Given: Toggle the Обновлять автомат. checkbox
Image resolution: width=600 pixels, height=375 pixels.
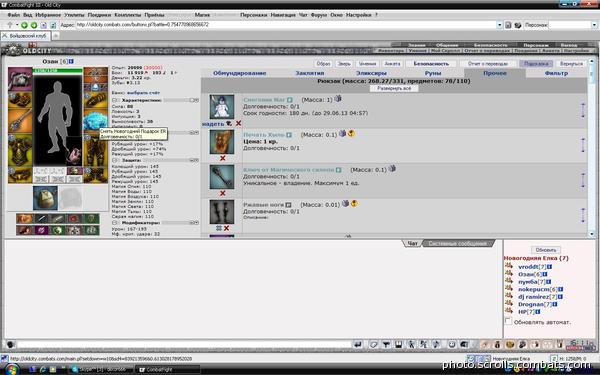Looking at the screenshot, I should (x=508, y=321).
